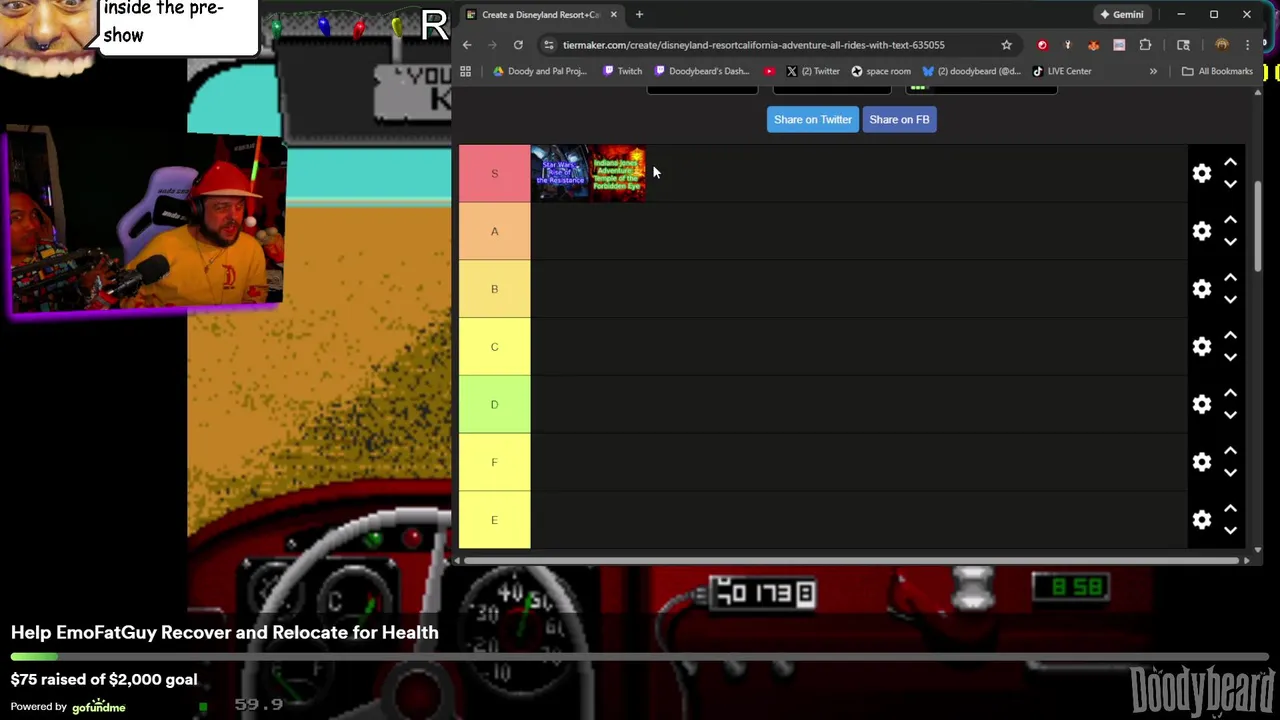Move B tier row down with arrow
The height and width of the screenshot is (720, 1280).
click(1231, 300)
